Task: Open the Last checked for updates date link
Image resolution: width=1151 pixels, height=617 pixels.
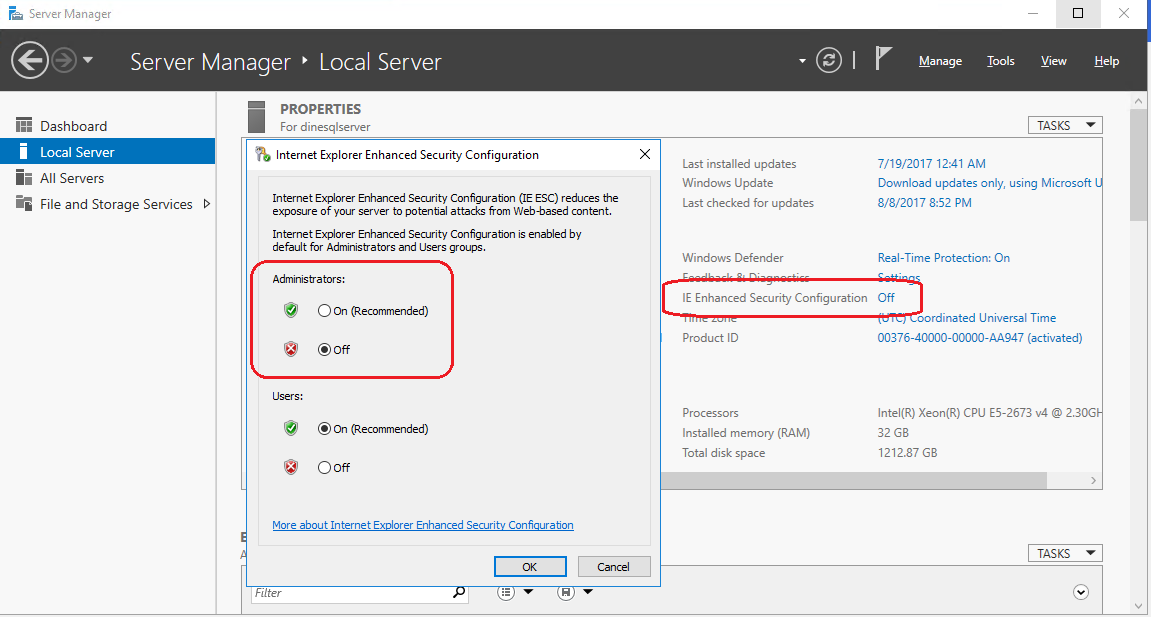Action: (924, 202)
